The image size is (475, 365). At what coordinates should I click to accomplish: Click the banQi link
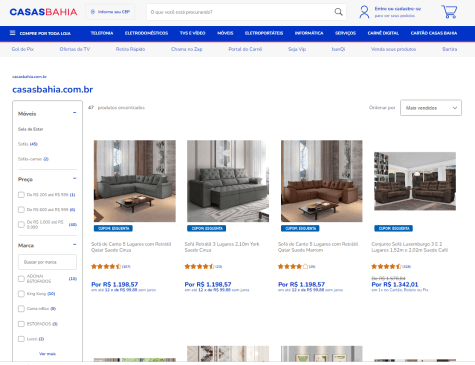pyautogui.click(x=338, y=49)
